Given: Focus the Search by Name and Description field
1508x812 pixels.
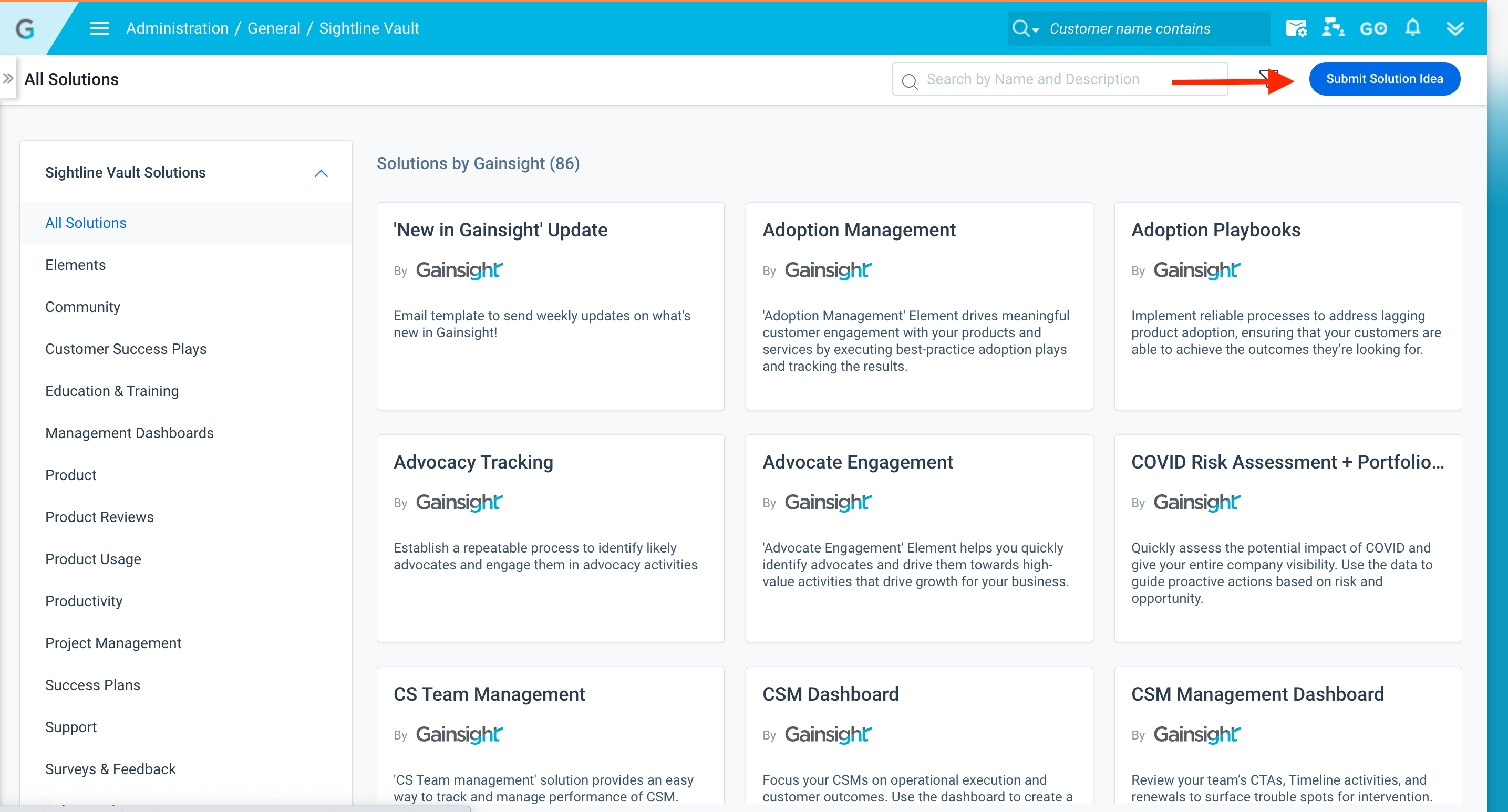Looking at the screenshot, I should pyautogui.click(x=1060, y=79).
